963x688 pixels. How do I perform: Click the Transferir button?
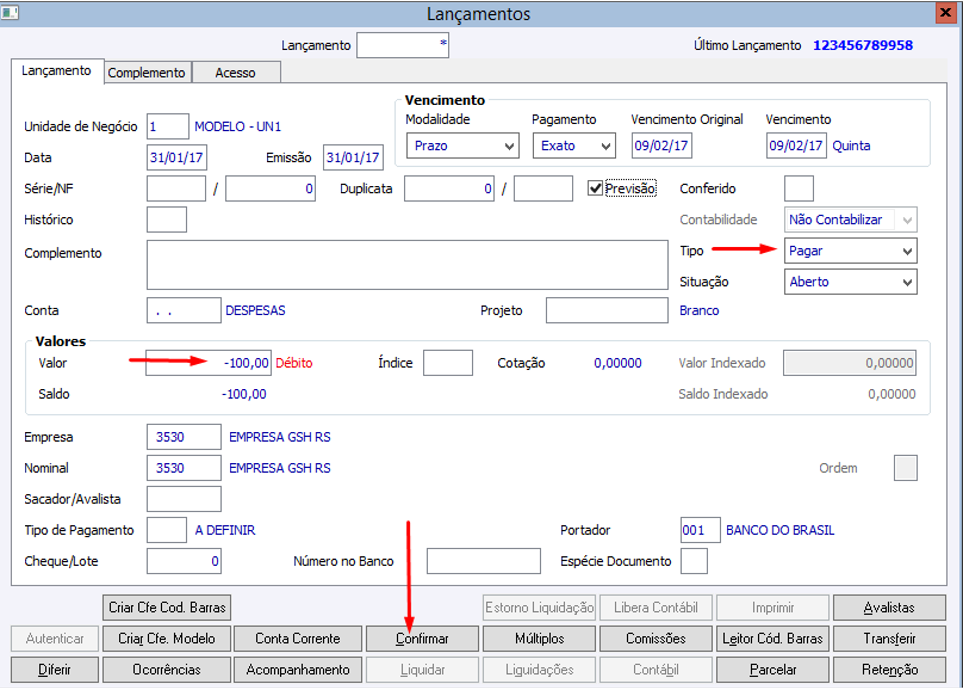coord(889,639)
